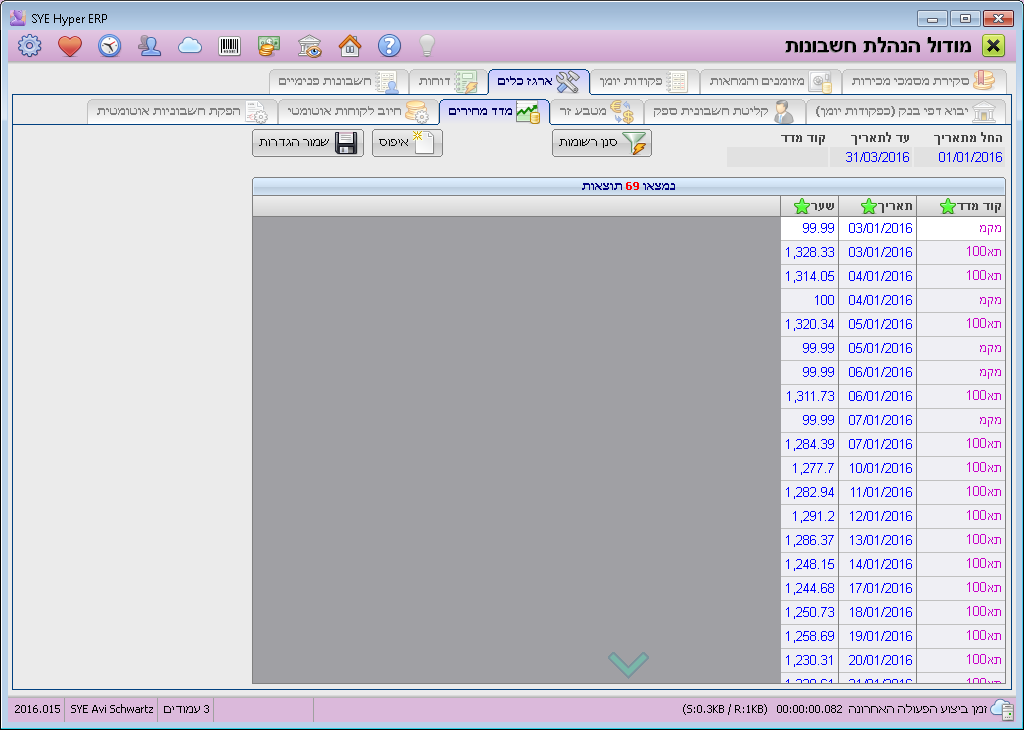Click the rate value 100 on 04/01/2016
1024x730 pixels.
click(809, 300)
